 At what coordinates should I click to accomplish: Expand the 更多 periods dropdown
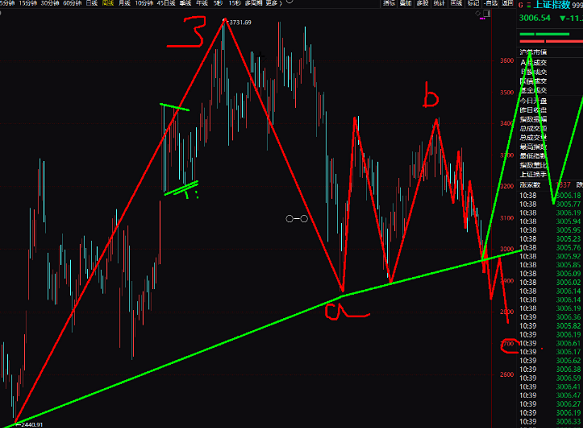[271, 3]
